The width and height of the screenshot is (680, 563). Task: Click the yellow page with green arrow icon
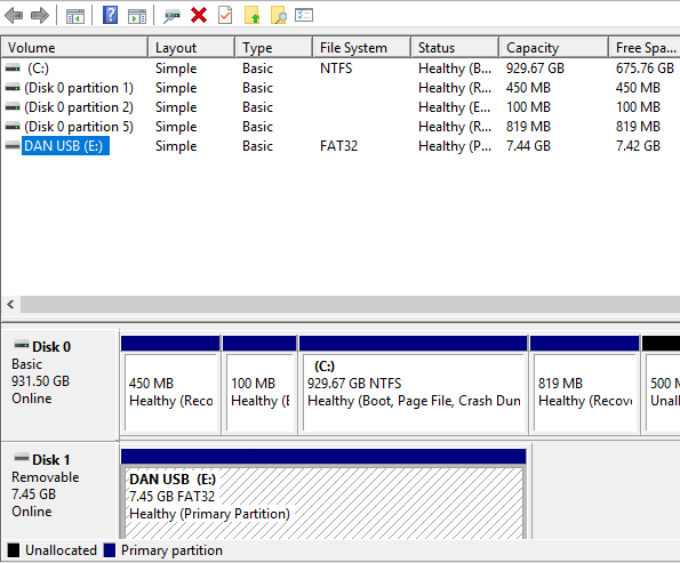point(252,15)
